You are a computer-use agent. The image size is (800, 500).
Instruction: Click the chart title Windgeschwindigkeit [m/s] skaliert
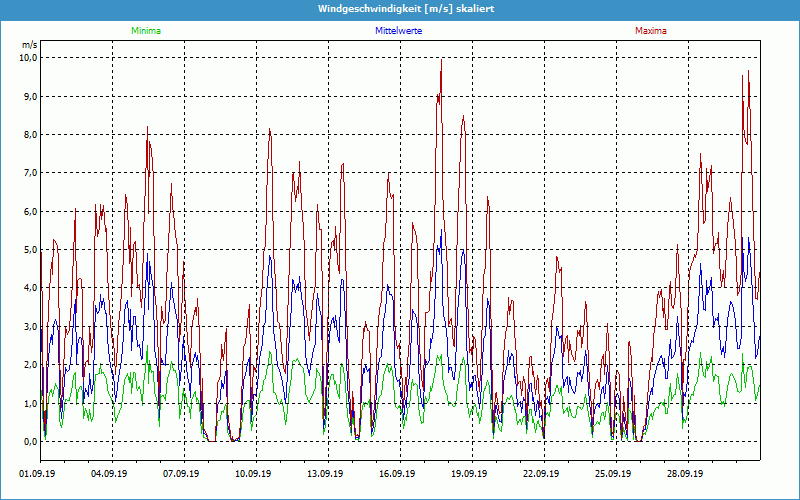406,9
